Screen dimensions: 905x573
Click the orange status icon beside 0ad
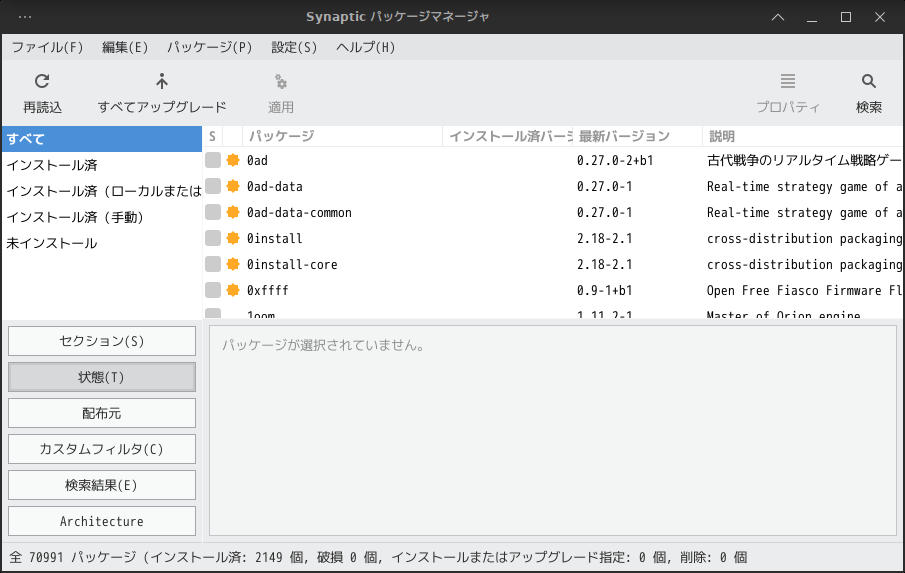click(233, 160)
